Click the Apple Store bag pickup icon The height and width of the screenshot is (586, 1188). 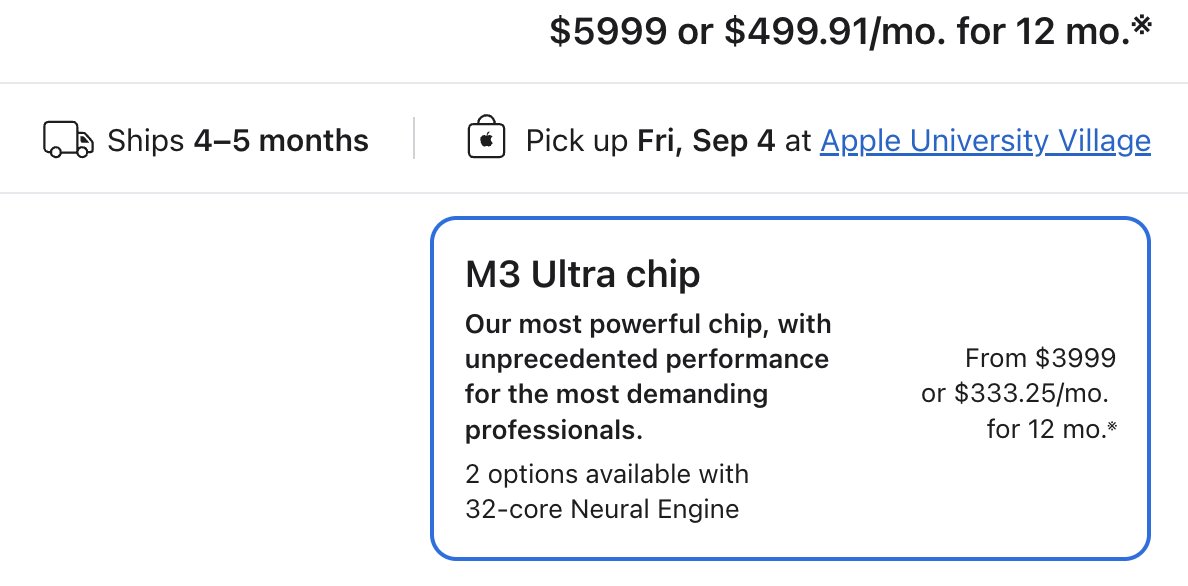point(486,140)
